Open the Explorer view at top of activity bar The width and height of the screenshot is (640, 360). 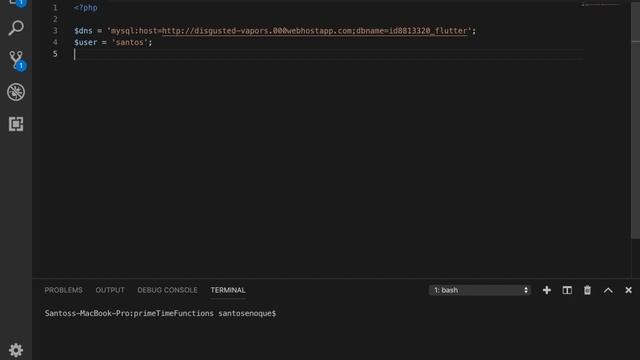coord(17,3)
